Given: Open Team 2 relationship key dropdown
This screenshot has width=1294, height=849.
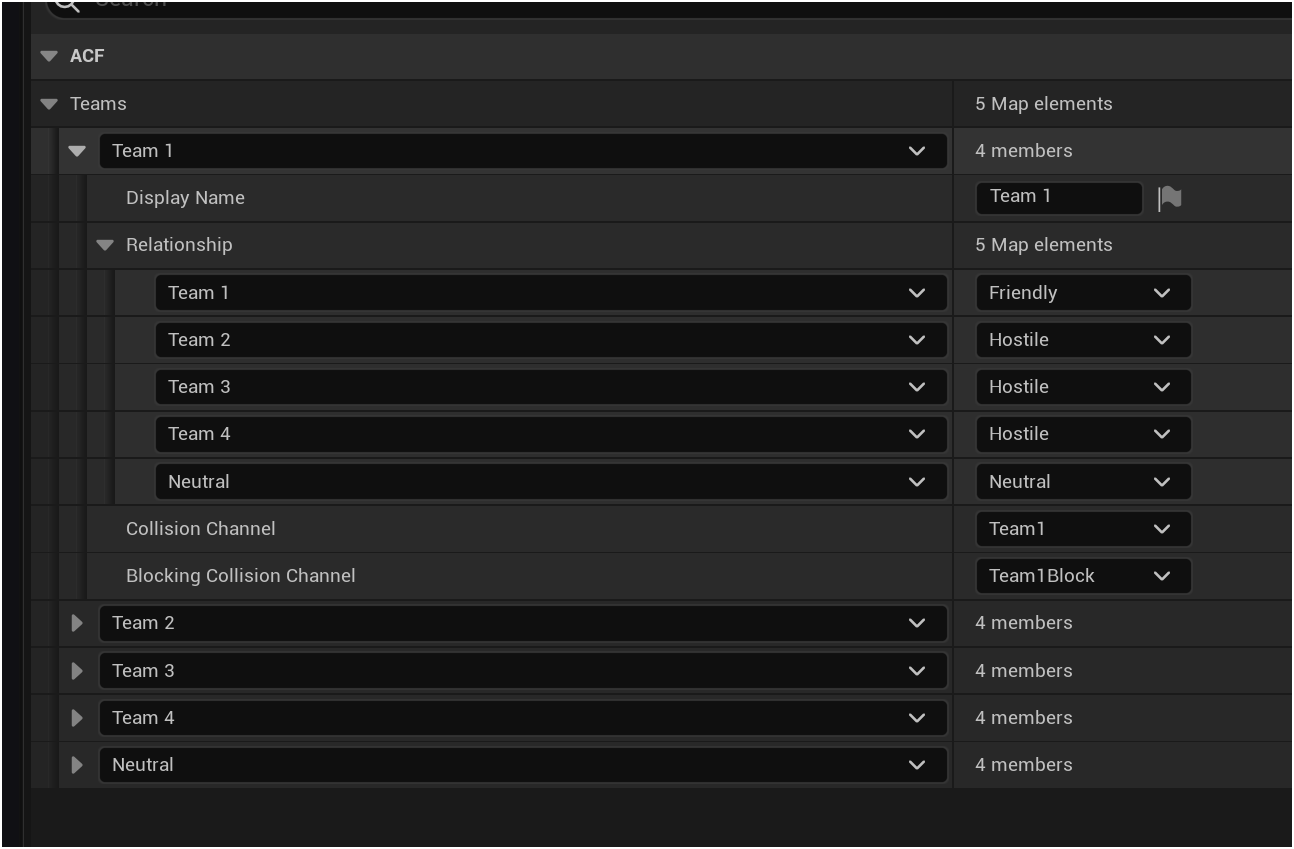Looking at the screenshot, I should pyautogui.click(x=551, y=340).
